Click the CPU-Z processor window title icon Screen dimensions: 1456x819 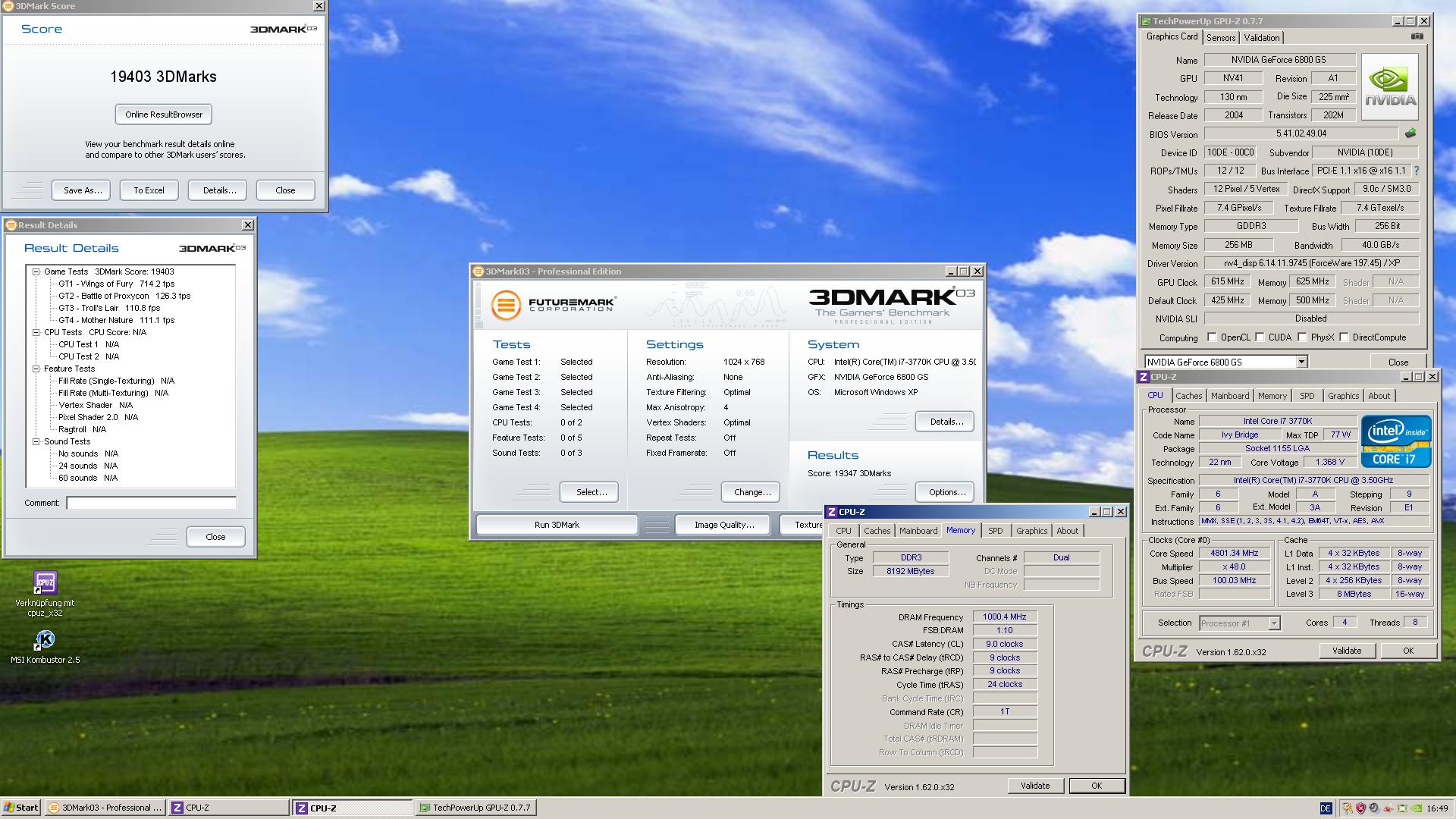1144,377
